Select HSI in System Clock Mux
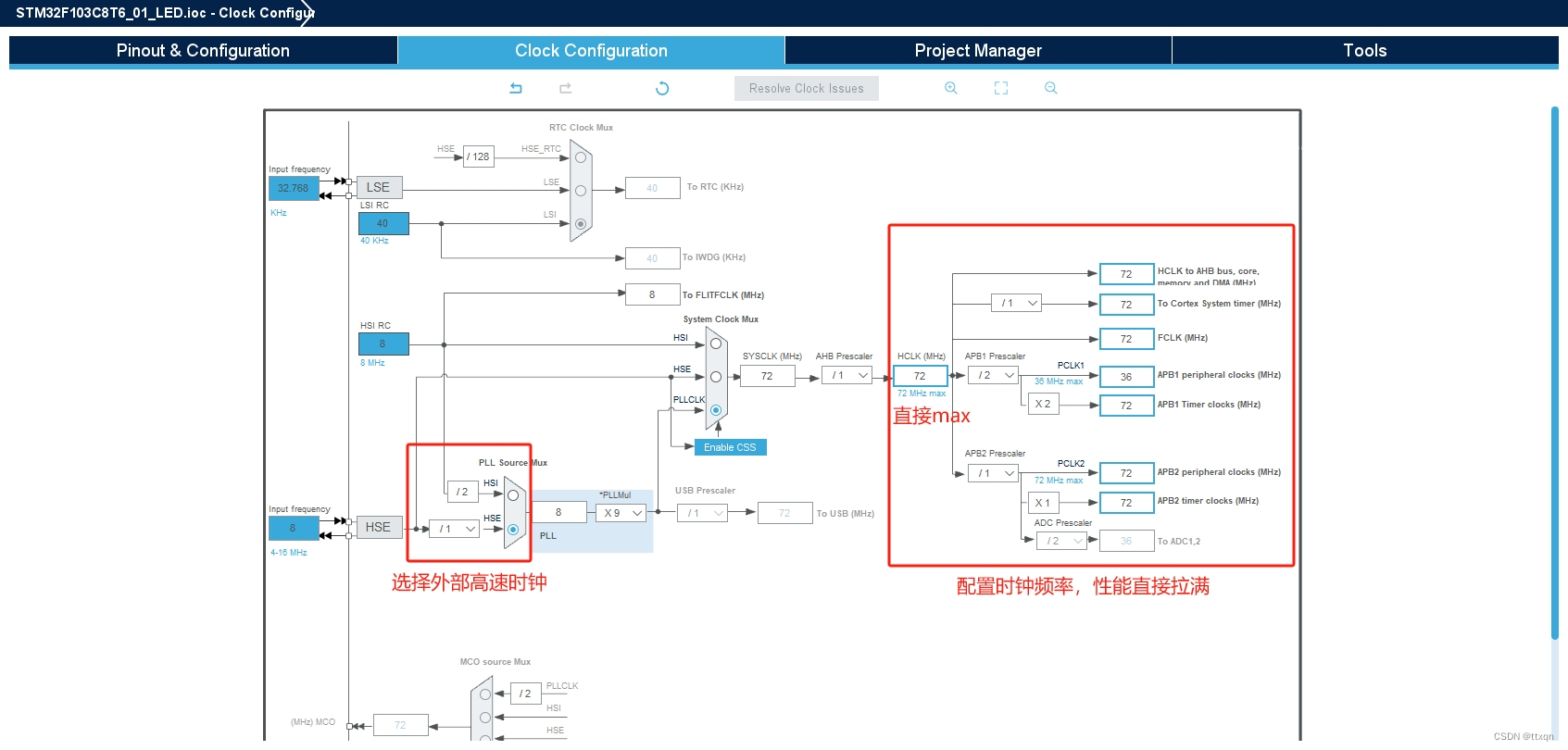This screenshot has width=1568, height=750. (716, 344)
